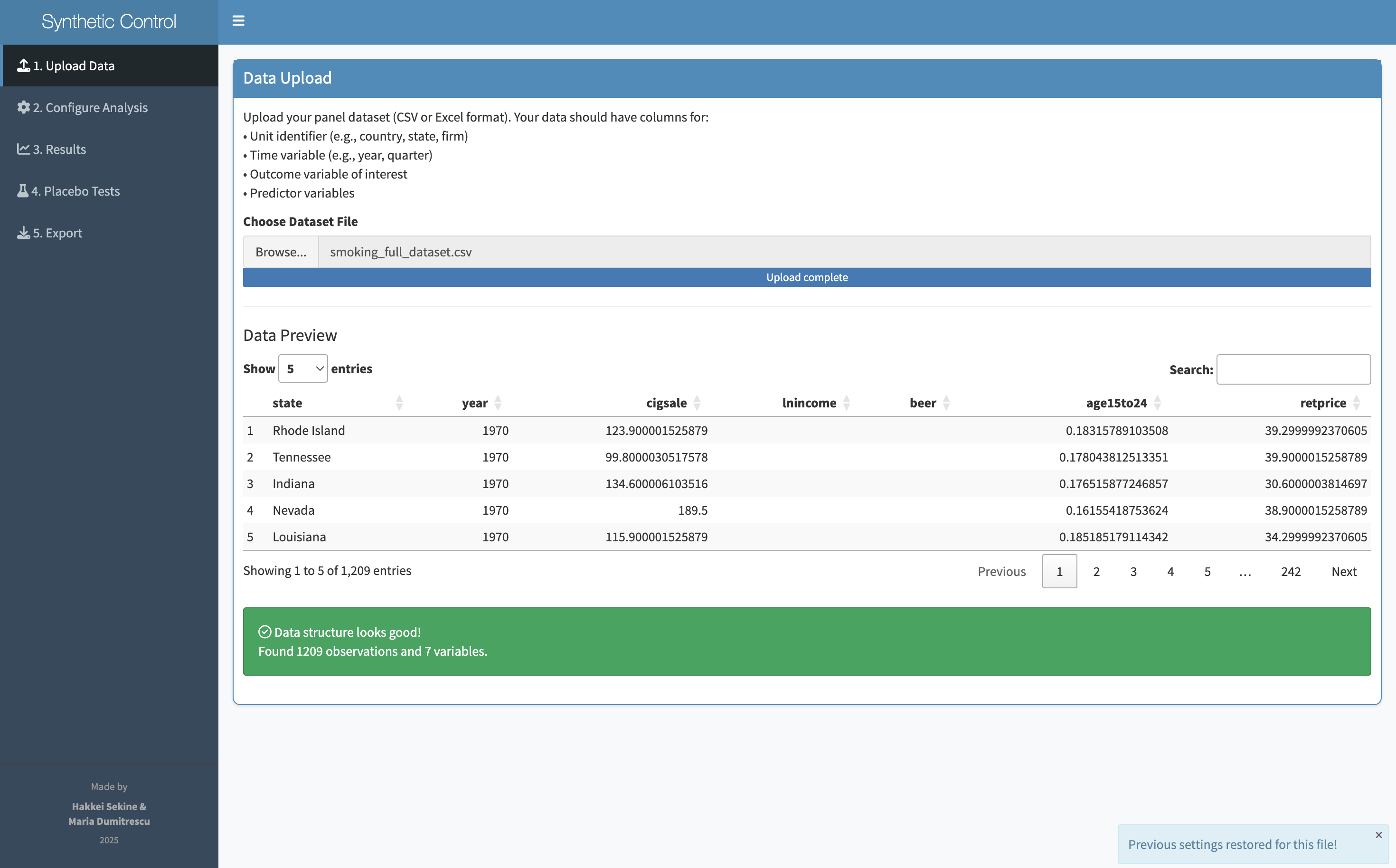This screenshot has width=1396, height=868.
Task: Sort rows by the year column
Action: coord(497,403)
